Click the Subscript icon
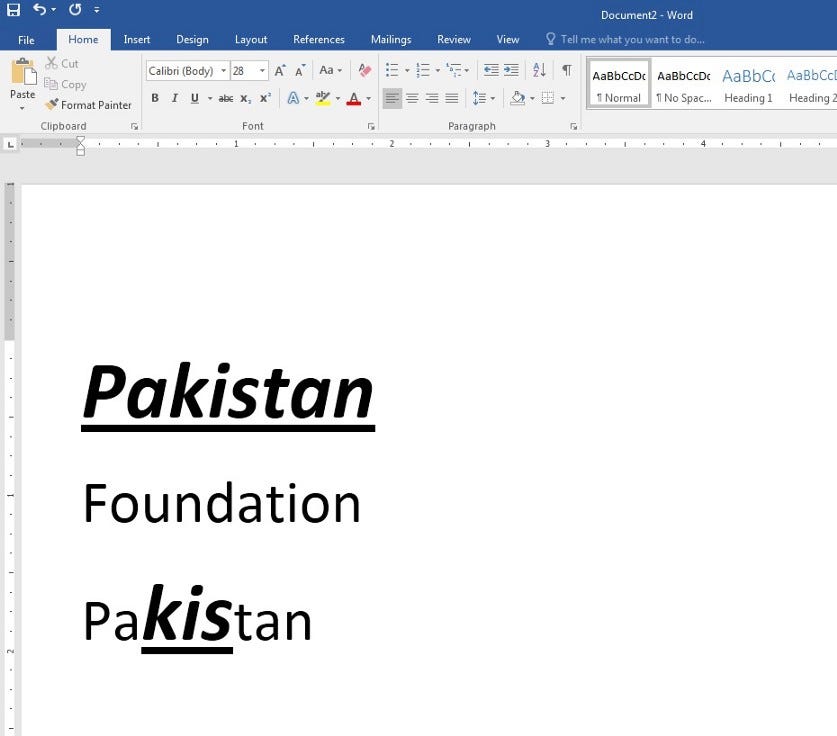Screen dimensions: 837x736 click(x=245, y=98)
